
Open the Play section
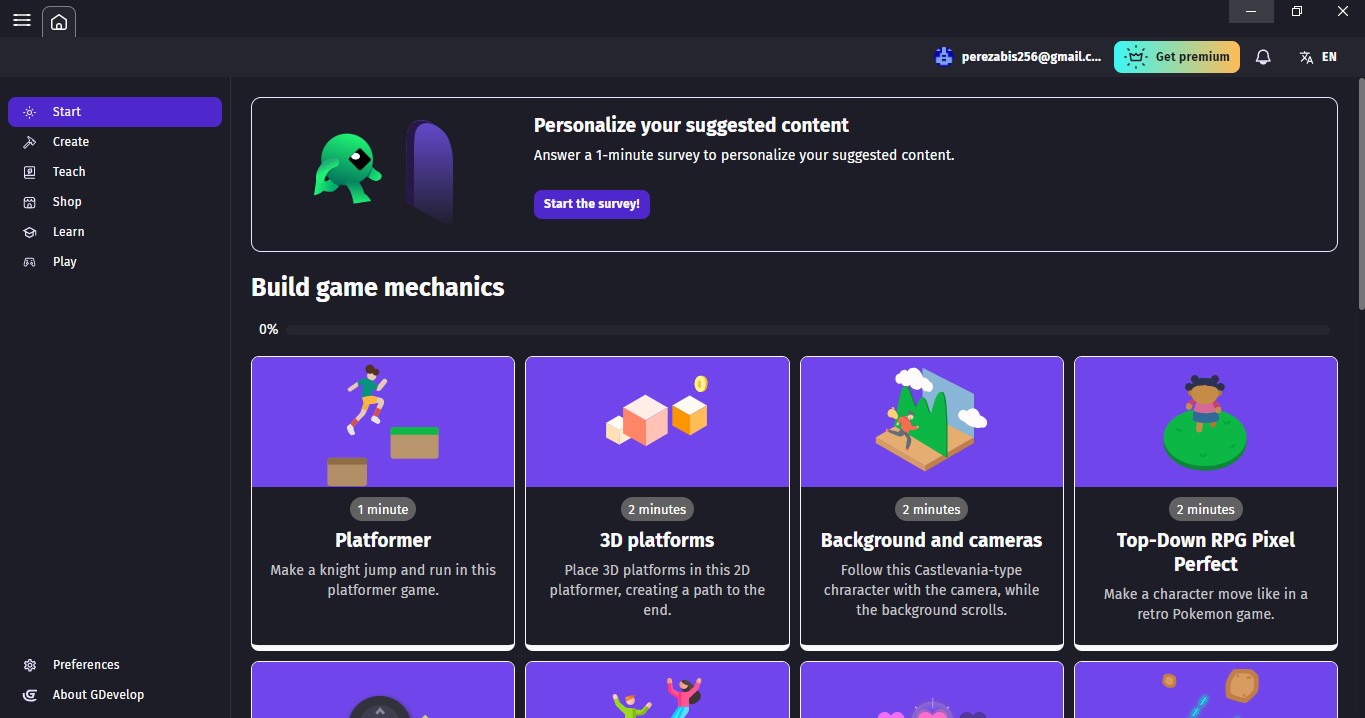(x=115, y=262)
